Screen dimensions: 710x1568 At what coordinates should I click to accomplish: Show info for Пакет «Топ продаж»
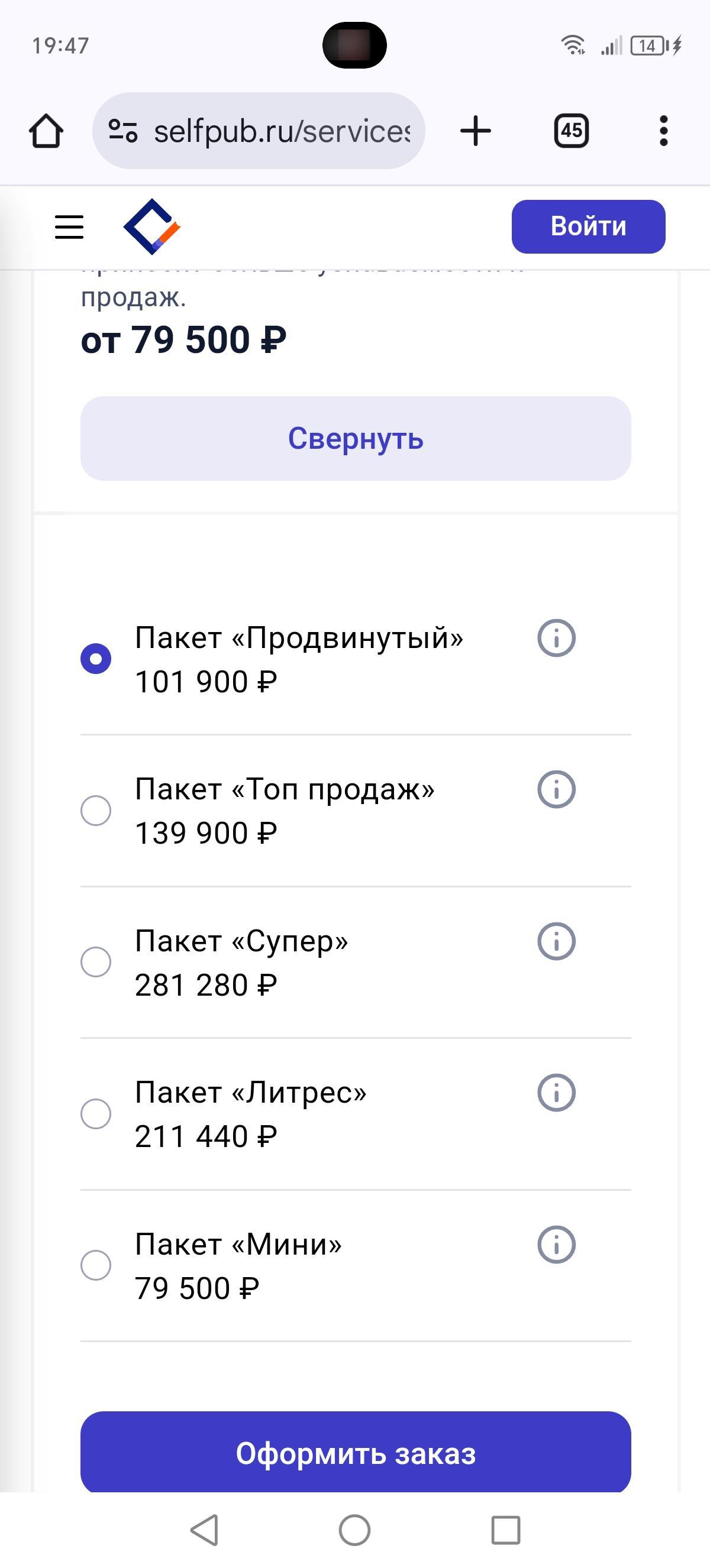(x=556, y=789)
